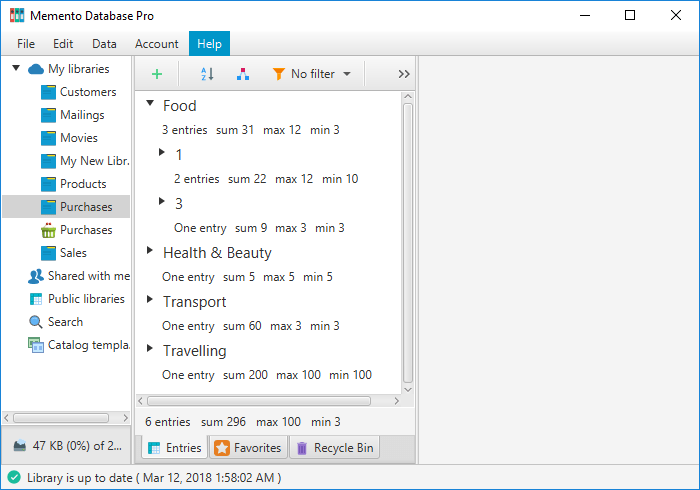Viewport: 700px width, 490px height.
Task: Click the grouping hierarchy icon
Action: point(243,74)
